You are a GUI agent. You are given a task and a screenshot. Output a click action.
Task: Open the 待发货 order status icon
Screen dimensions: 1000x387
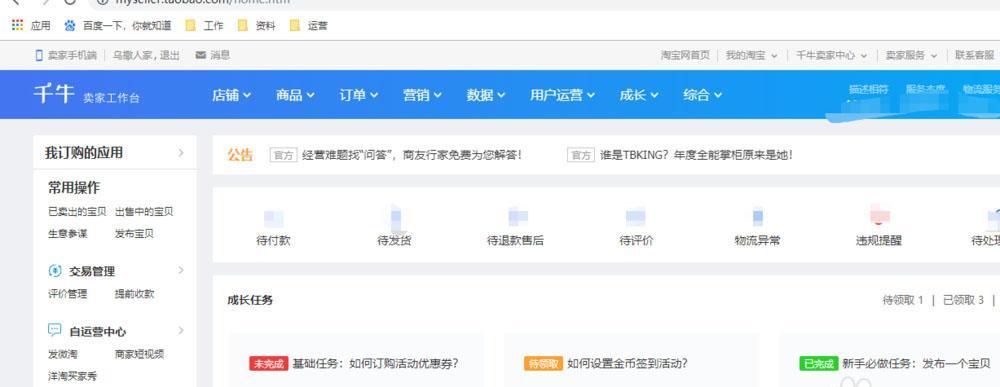(395, 218)
